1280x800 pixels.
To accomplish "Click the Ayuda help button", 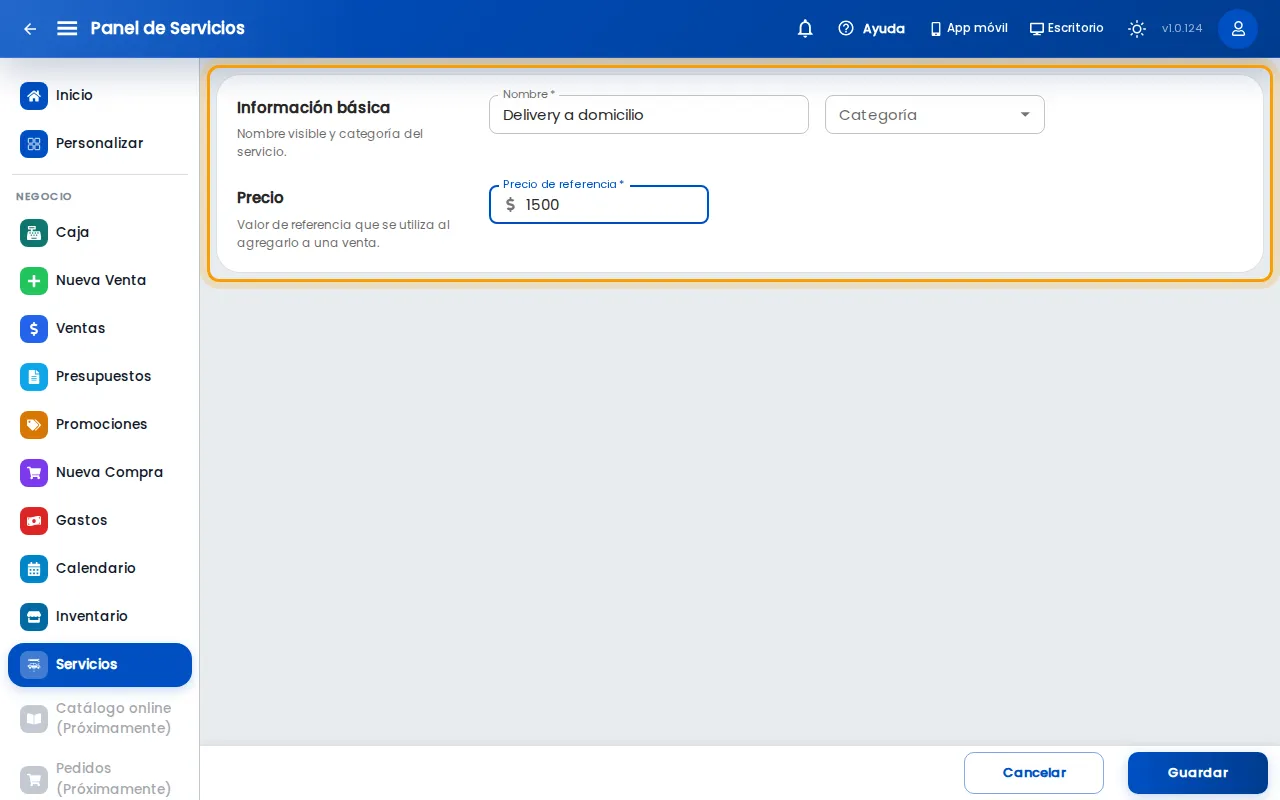I will pos(871,28).
